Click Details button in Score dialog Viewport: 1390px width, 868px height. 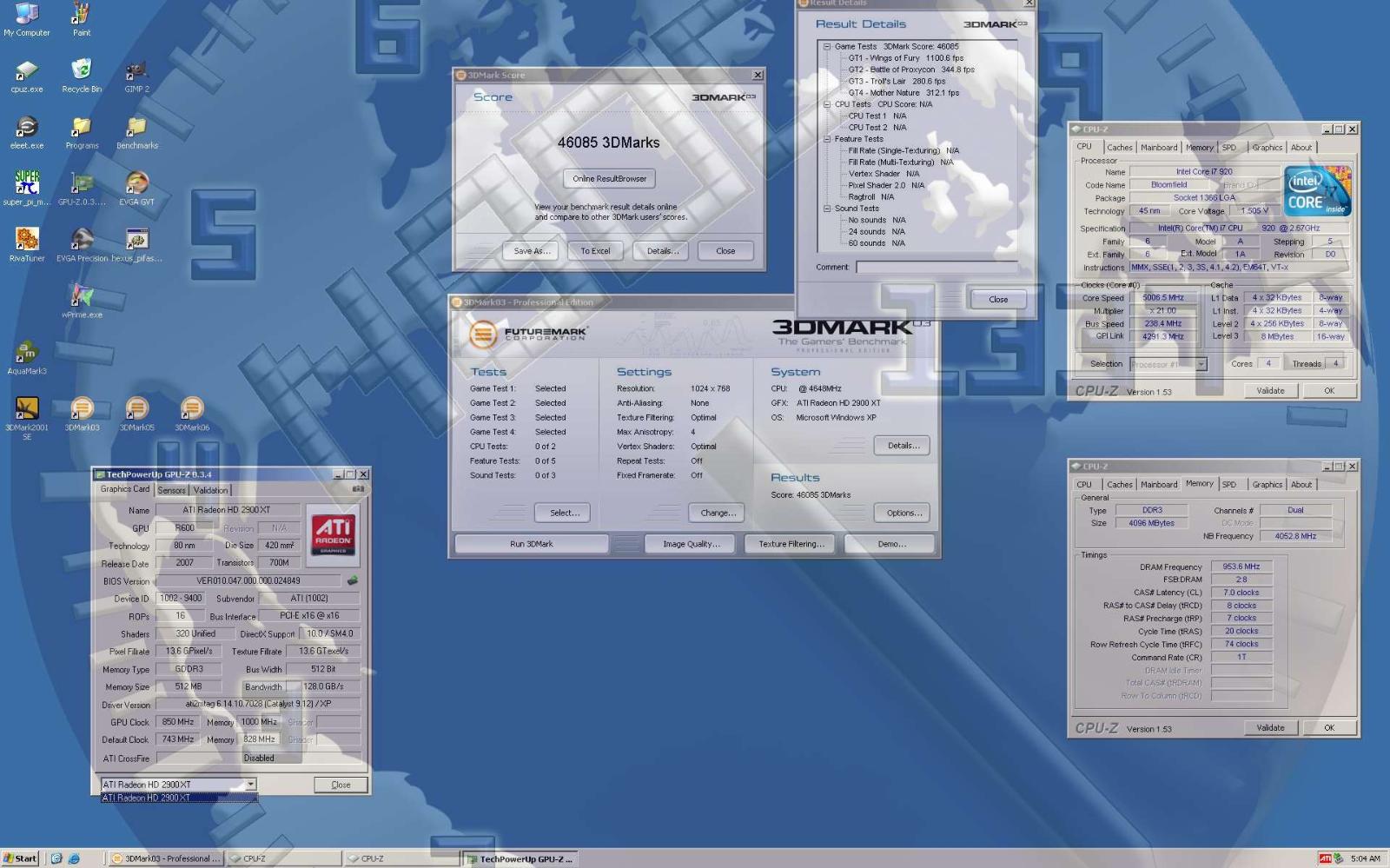click(x=662, y=251)
